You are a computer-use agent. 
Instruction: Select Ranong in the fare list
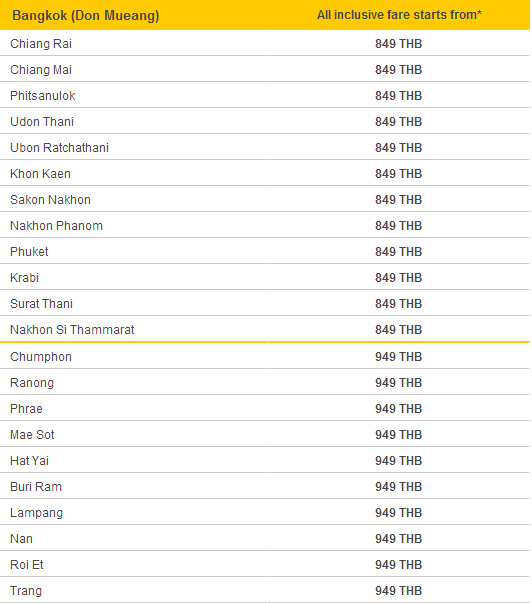pyautogui.click(x=32, y=383)
